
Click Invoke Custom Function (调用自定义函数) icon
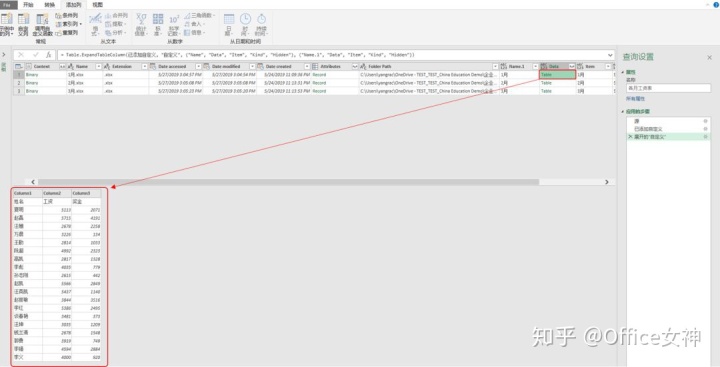coord(42,19)
